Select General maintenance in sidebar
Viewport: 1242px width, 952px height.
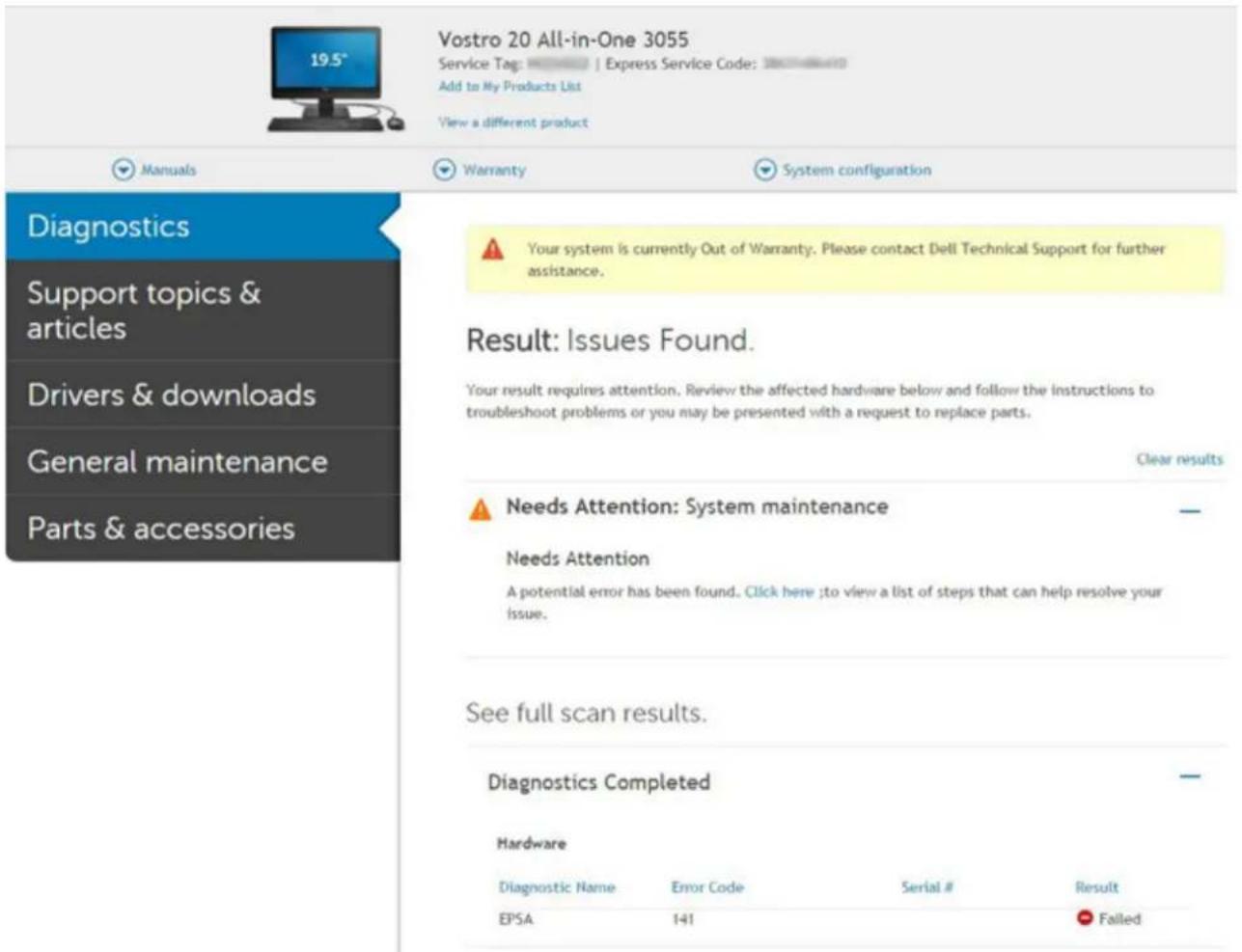pos(203,461)
